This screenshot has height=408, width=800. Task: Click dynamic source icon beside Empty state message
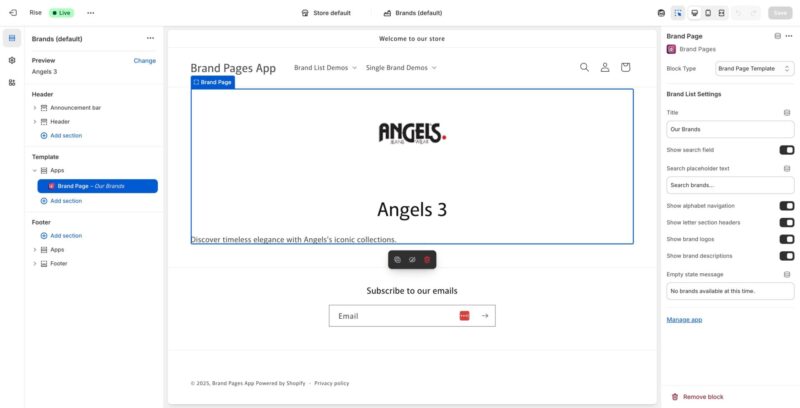point(787,274)
